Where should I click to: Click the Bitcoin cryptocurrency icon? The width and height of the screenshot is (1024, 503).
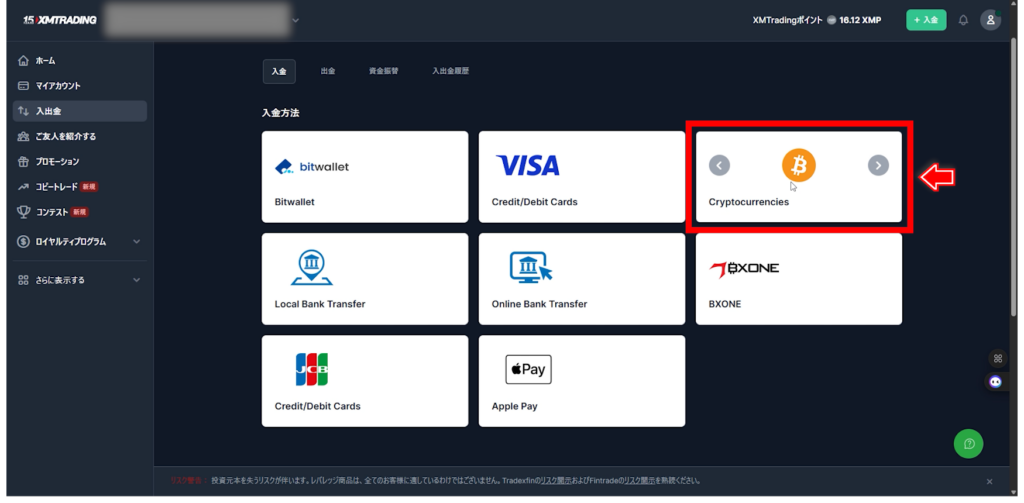point(798,165)
